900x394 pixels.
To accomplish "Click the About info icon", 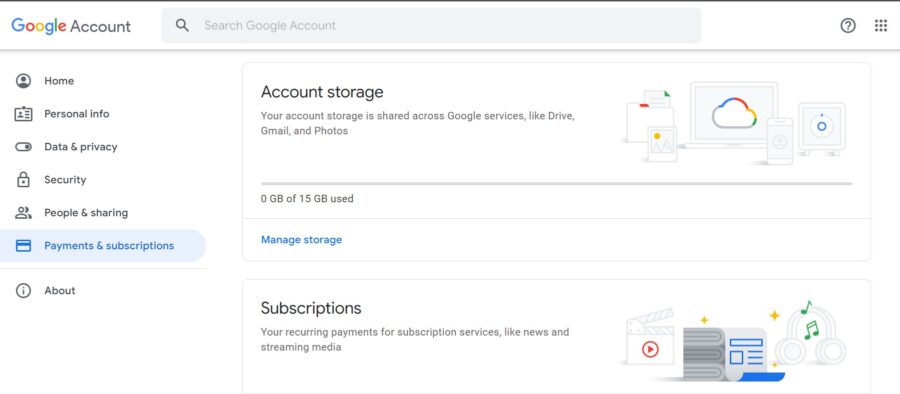I will (24, 291).
